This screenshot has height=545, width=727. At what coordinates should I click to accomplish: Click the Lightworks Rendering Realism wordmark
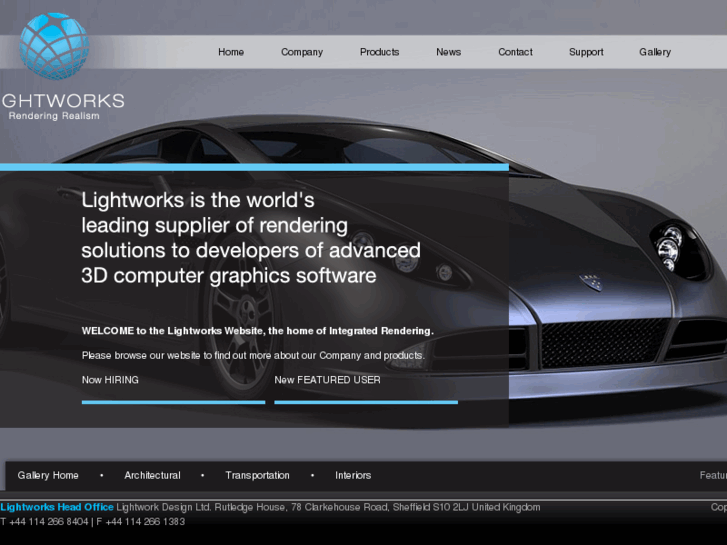[63, 107]
